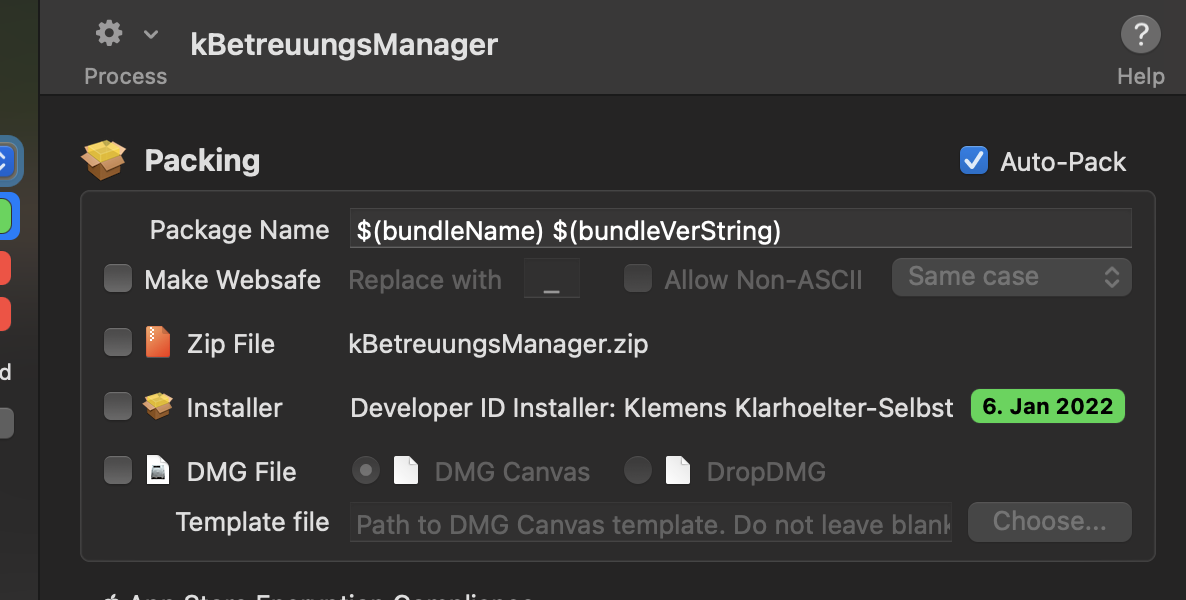Image resolution: width=1186 pixels, height=600 pixels.
Task: Click the DropDMG document icon
Action: click(x=678, y=471)
